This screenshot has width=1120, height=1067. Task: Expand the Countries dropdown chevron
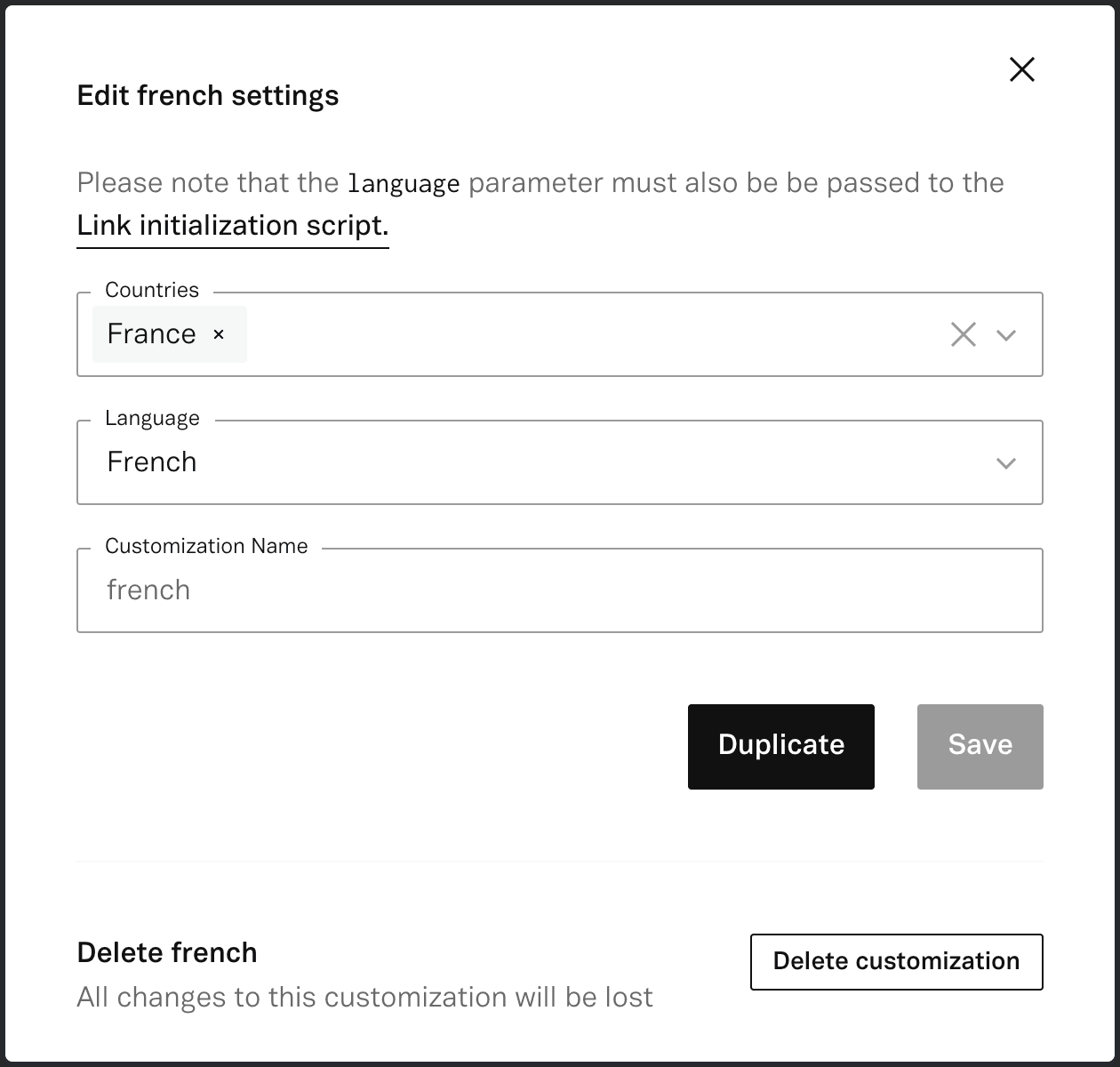coord(1006,335)
